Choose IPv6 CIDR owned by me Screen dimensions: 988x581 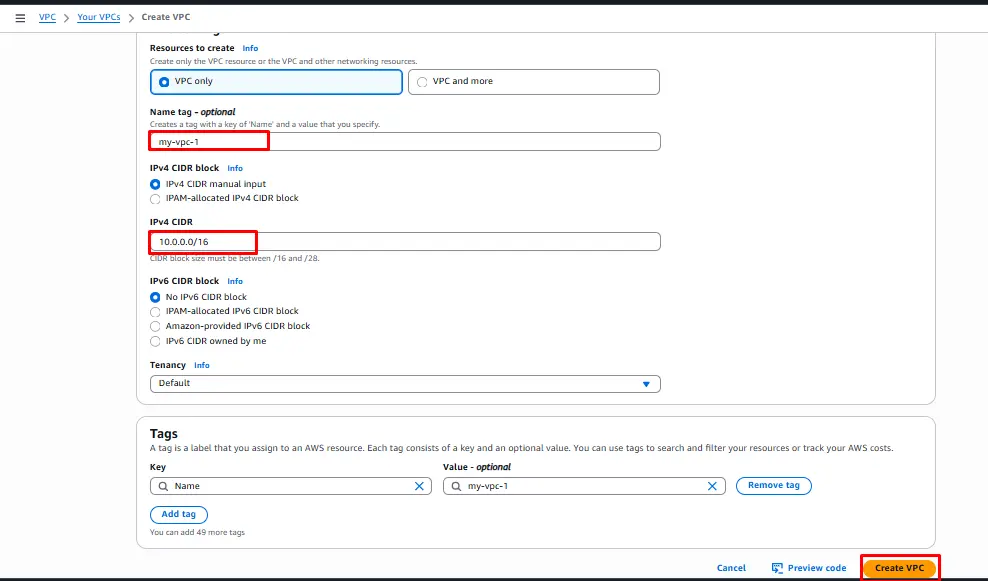tap(155, 341)
